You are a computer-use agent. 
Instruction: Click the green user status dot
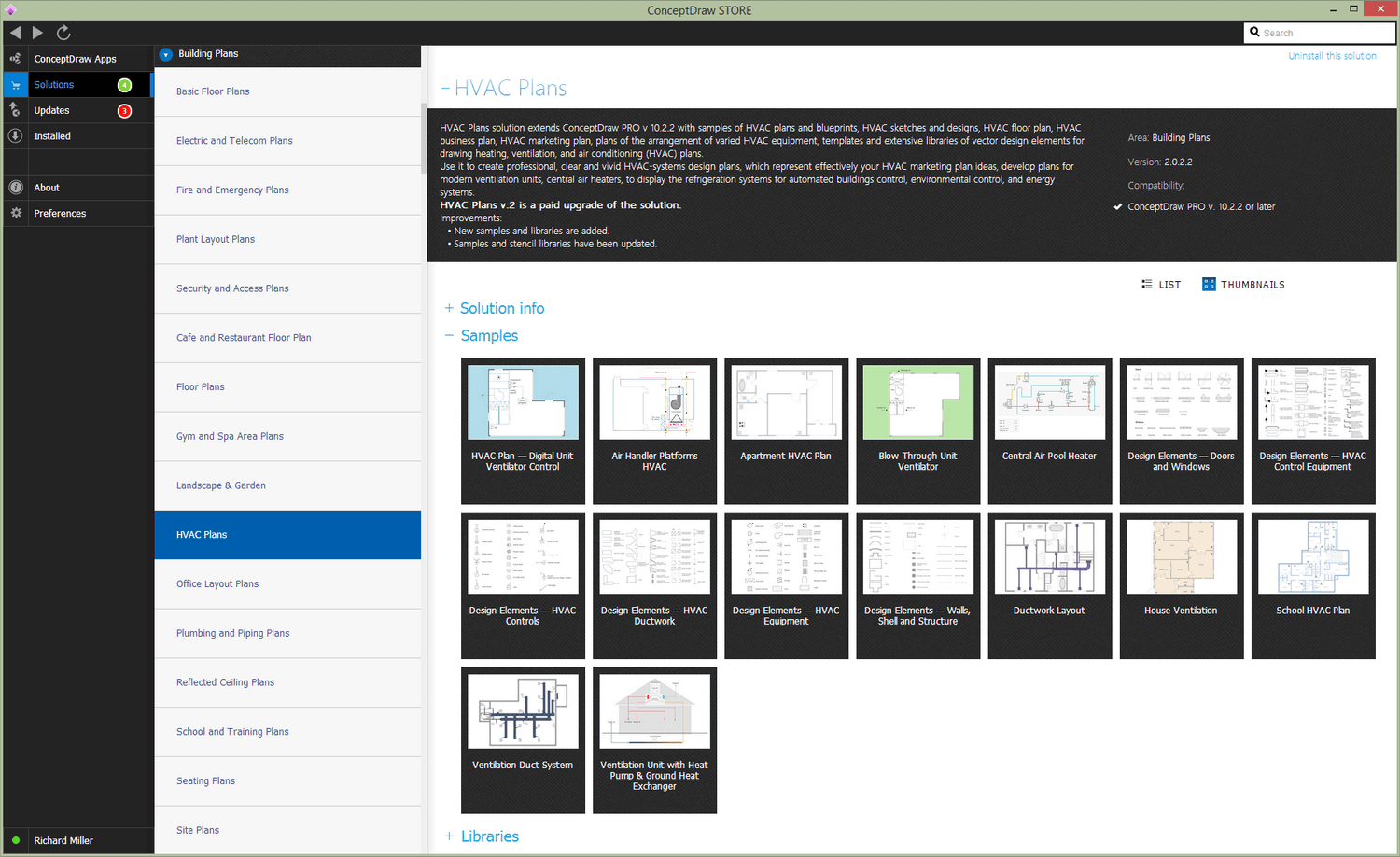(x=16, y=840)
